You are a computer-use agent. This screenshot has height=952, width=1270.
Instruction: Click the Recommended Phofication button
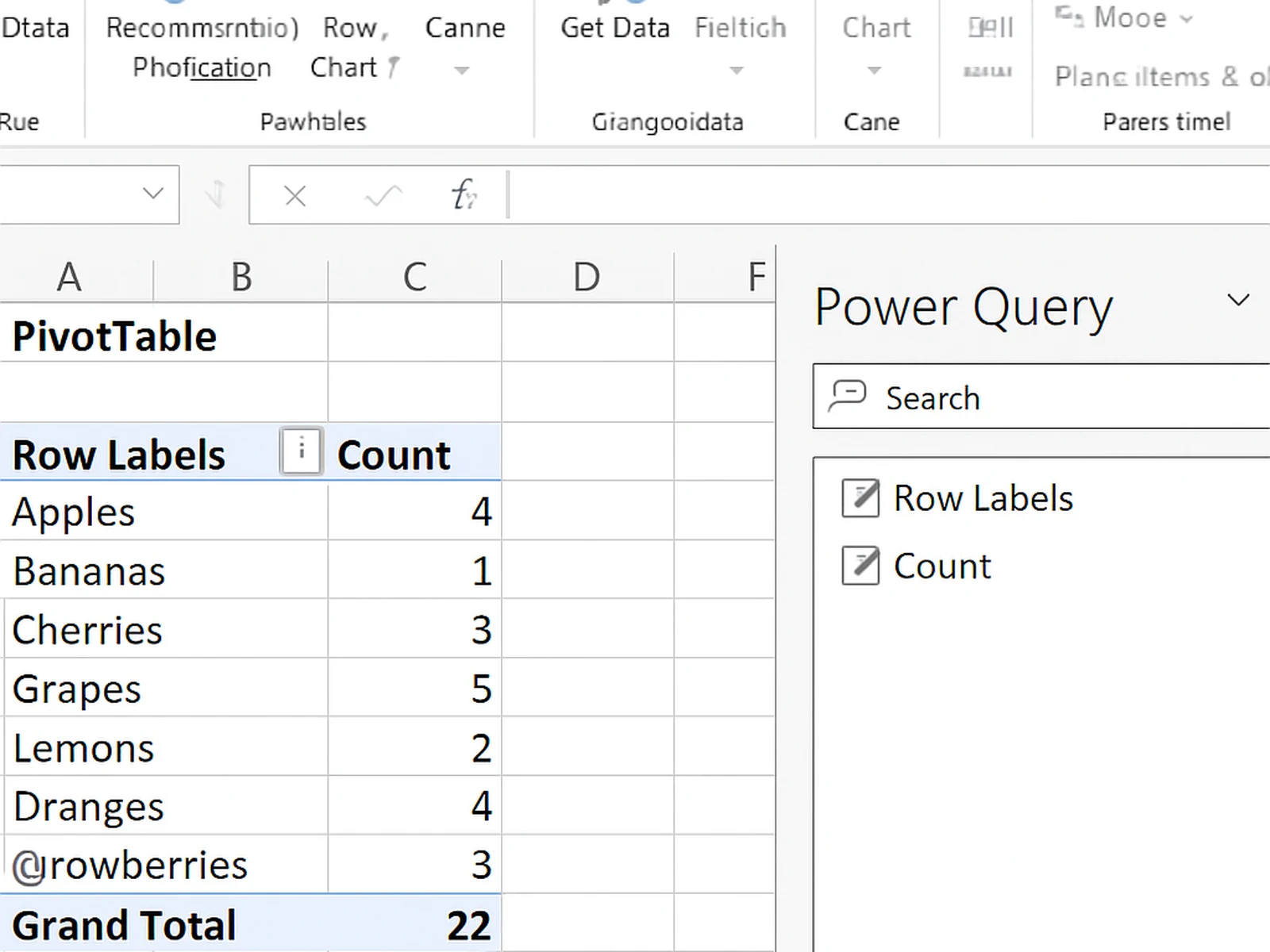202,48
